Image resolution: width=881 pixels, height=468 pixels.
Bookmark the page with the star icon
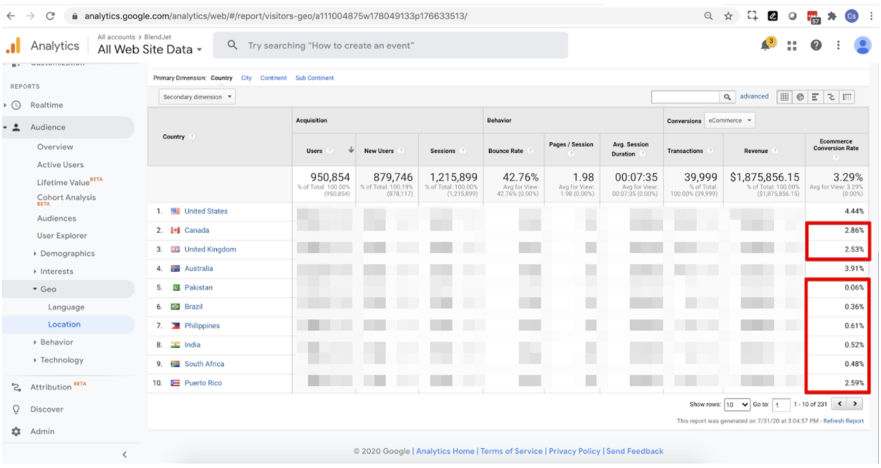click(x=728, y=16)
